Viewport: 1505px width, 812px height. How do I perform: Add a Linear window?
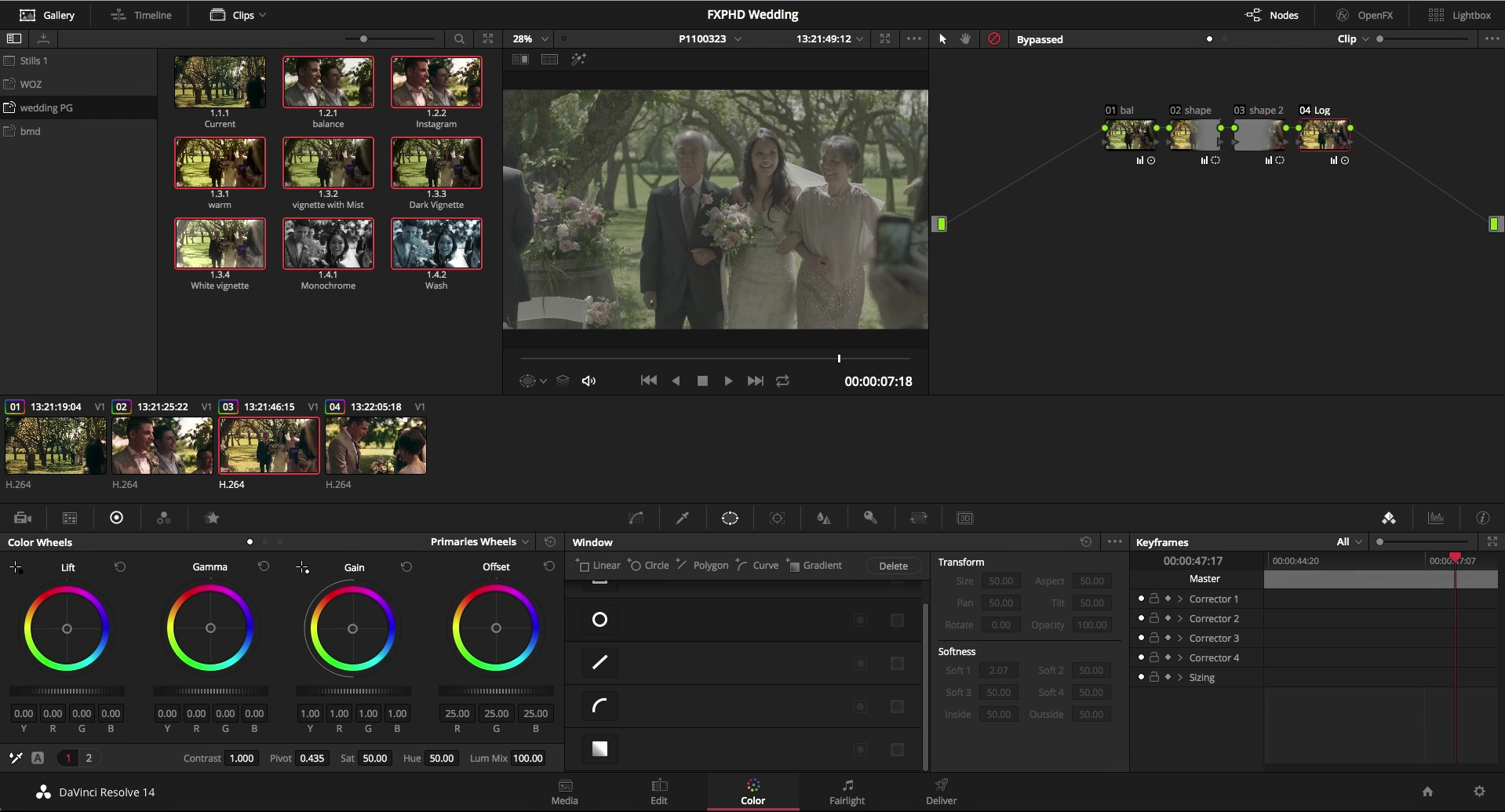598,565
